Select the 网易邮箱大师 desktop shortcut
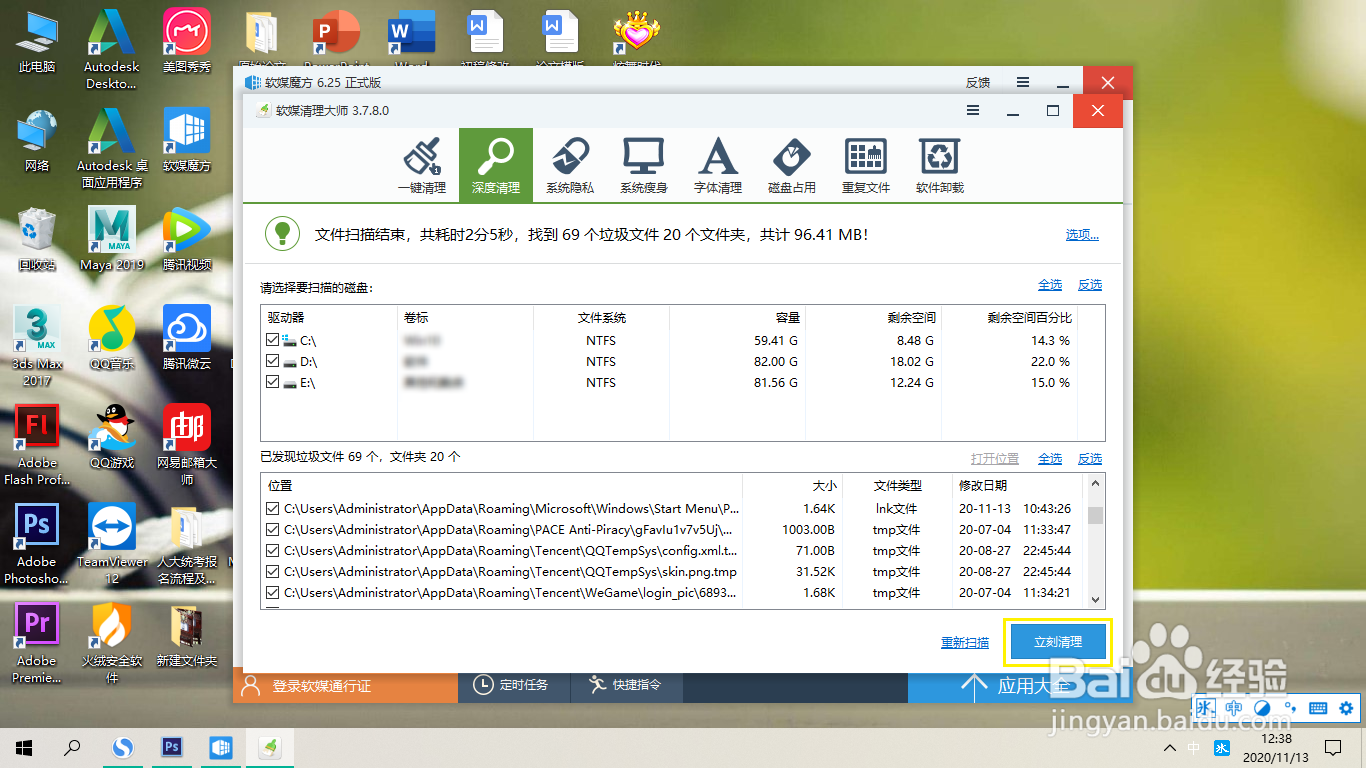The image size is (1366, 768). coord(187,444)
